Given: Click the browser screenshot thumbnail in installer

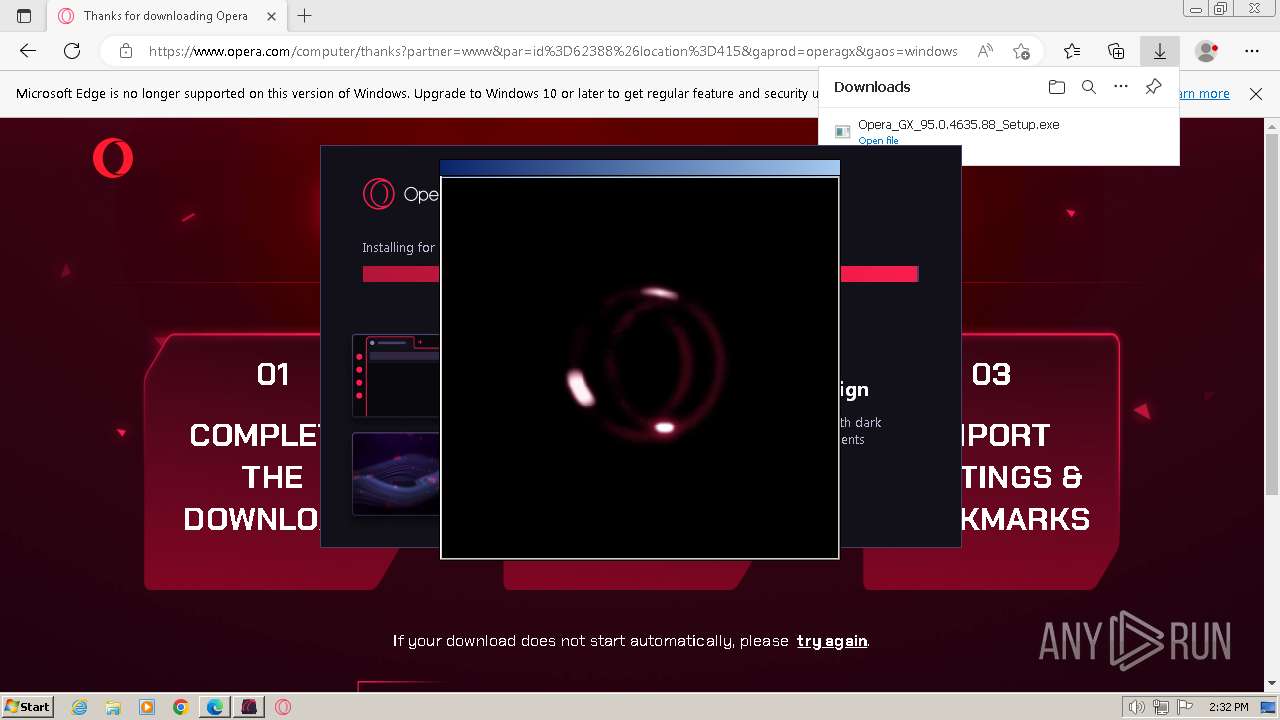Looking at the screenshot, I should 396,375.
